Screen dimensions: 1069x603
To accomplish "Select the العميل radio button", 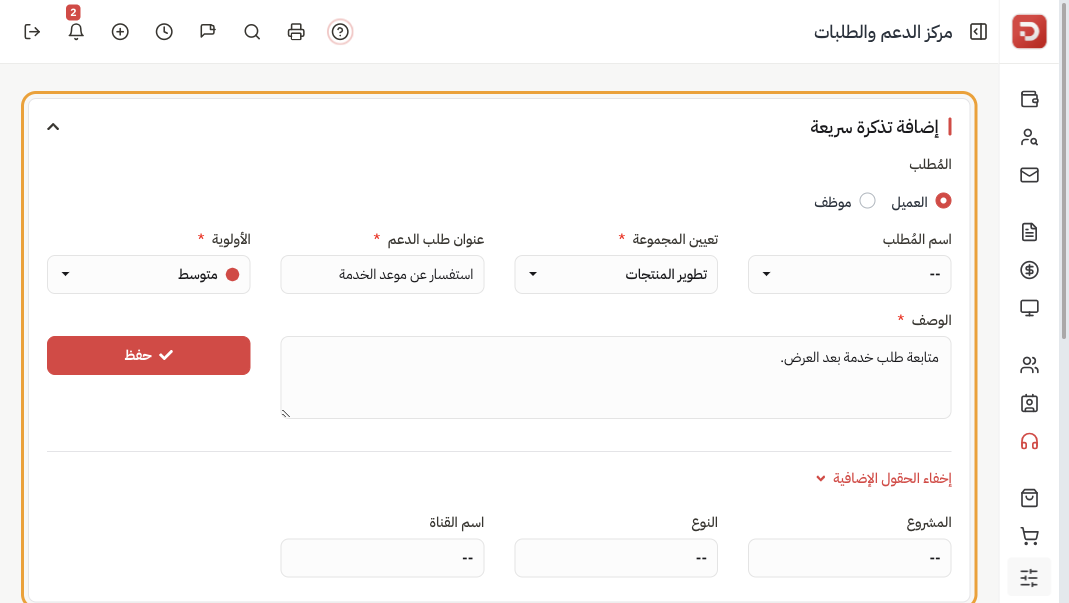I will coord(944,201).
